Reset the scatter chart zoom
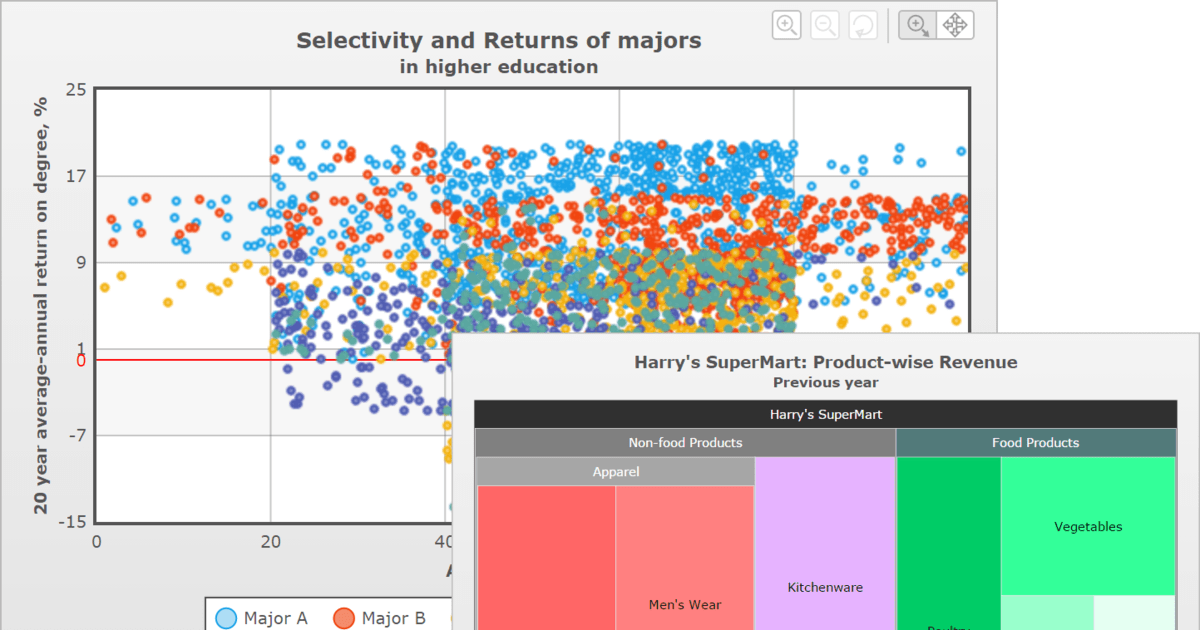The image size is (1200, 630). (x=862, y=26)
